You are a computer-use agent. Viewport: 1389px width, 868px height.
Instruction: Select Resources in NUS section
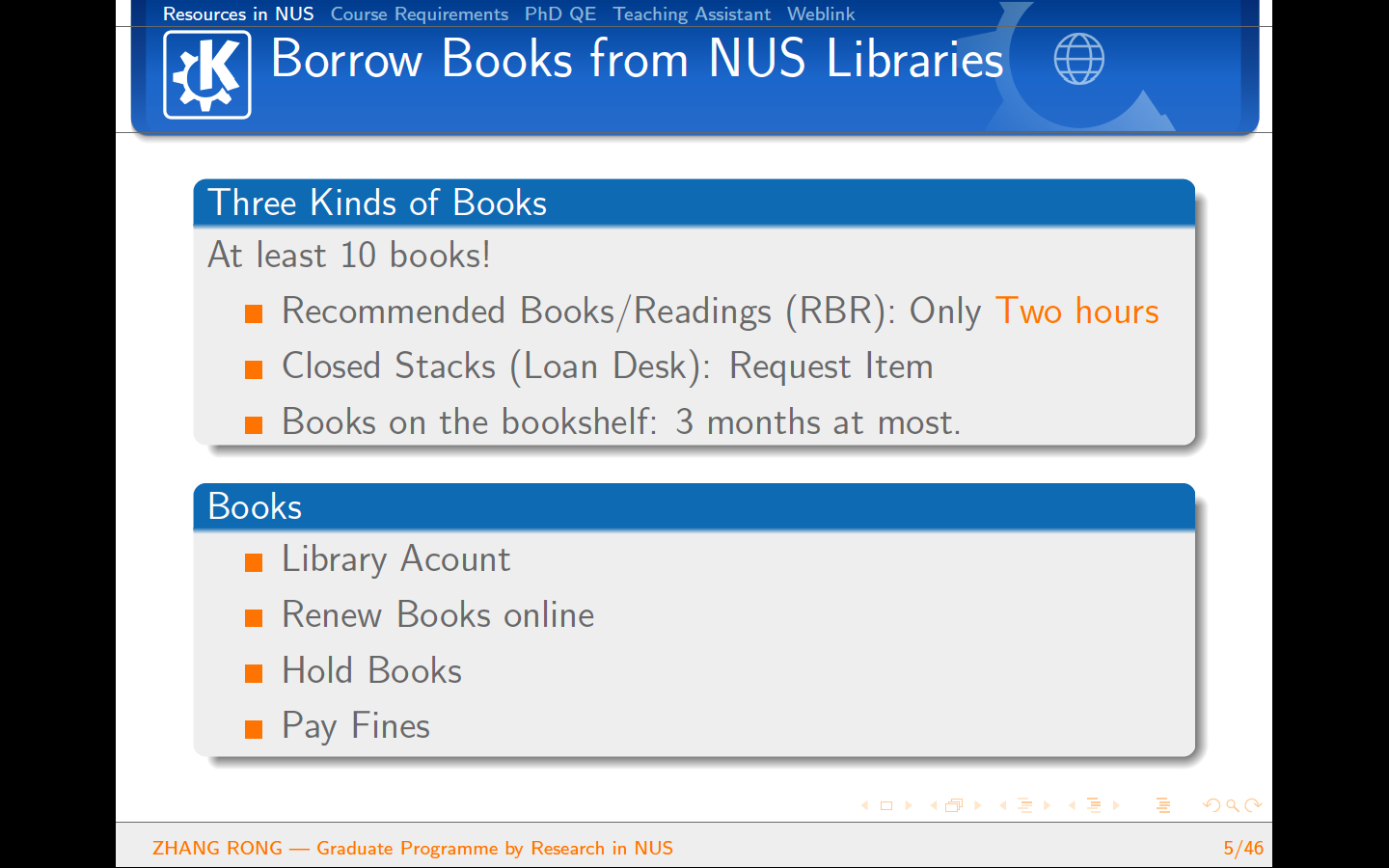238,14
